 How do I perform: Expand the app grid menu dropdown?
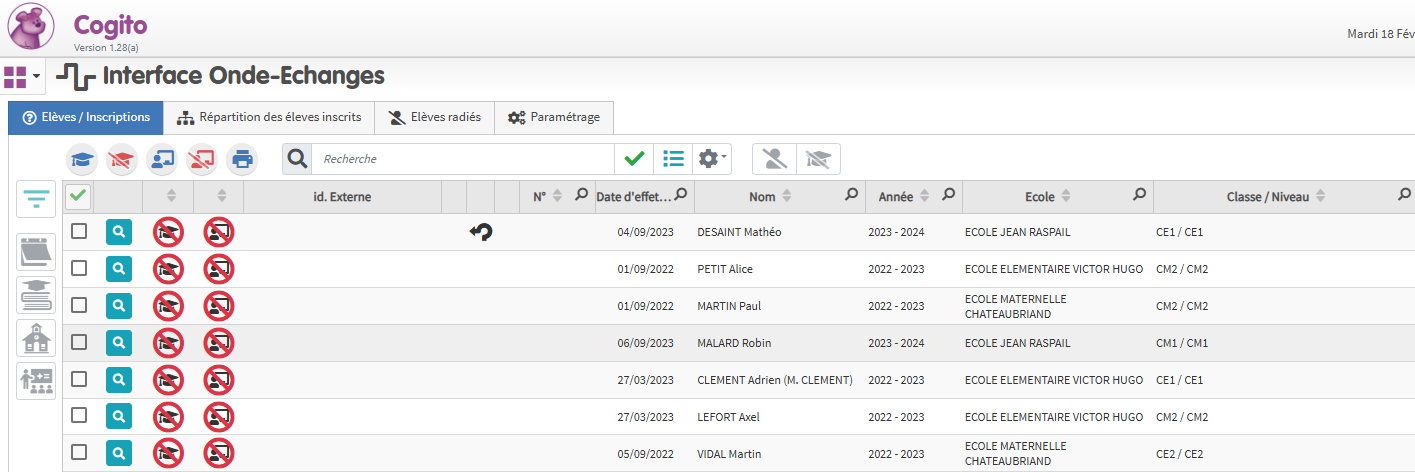tap(22, 77)
